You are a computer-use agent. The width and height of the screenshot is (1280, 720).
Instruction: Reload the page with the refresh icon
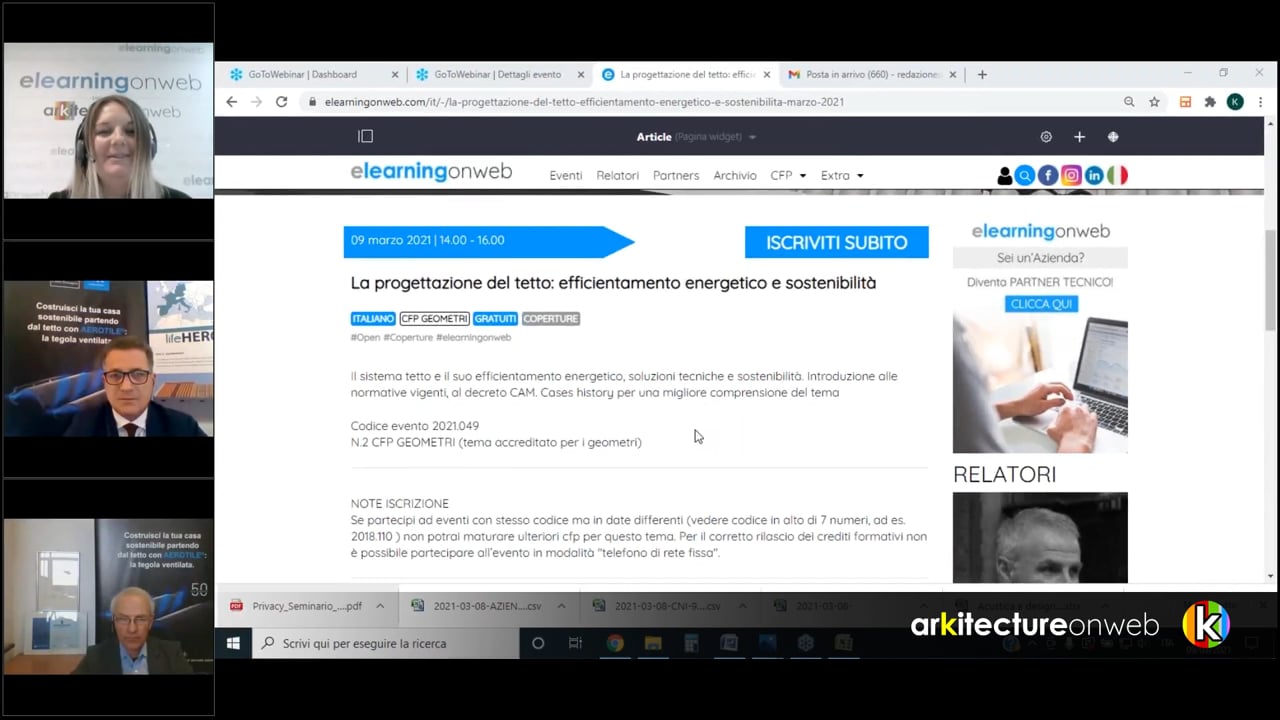click(x=281, y=102)
